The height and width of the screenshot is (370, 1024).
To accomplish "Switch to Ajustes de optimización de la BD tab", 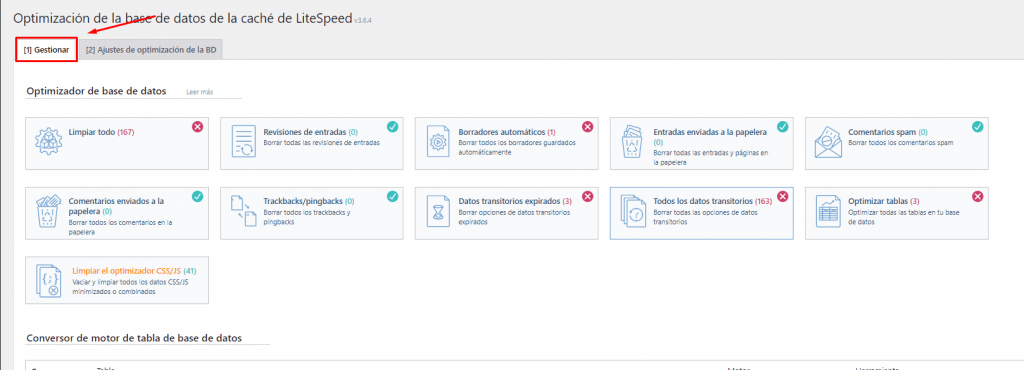I will [151, 50].
